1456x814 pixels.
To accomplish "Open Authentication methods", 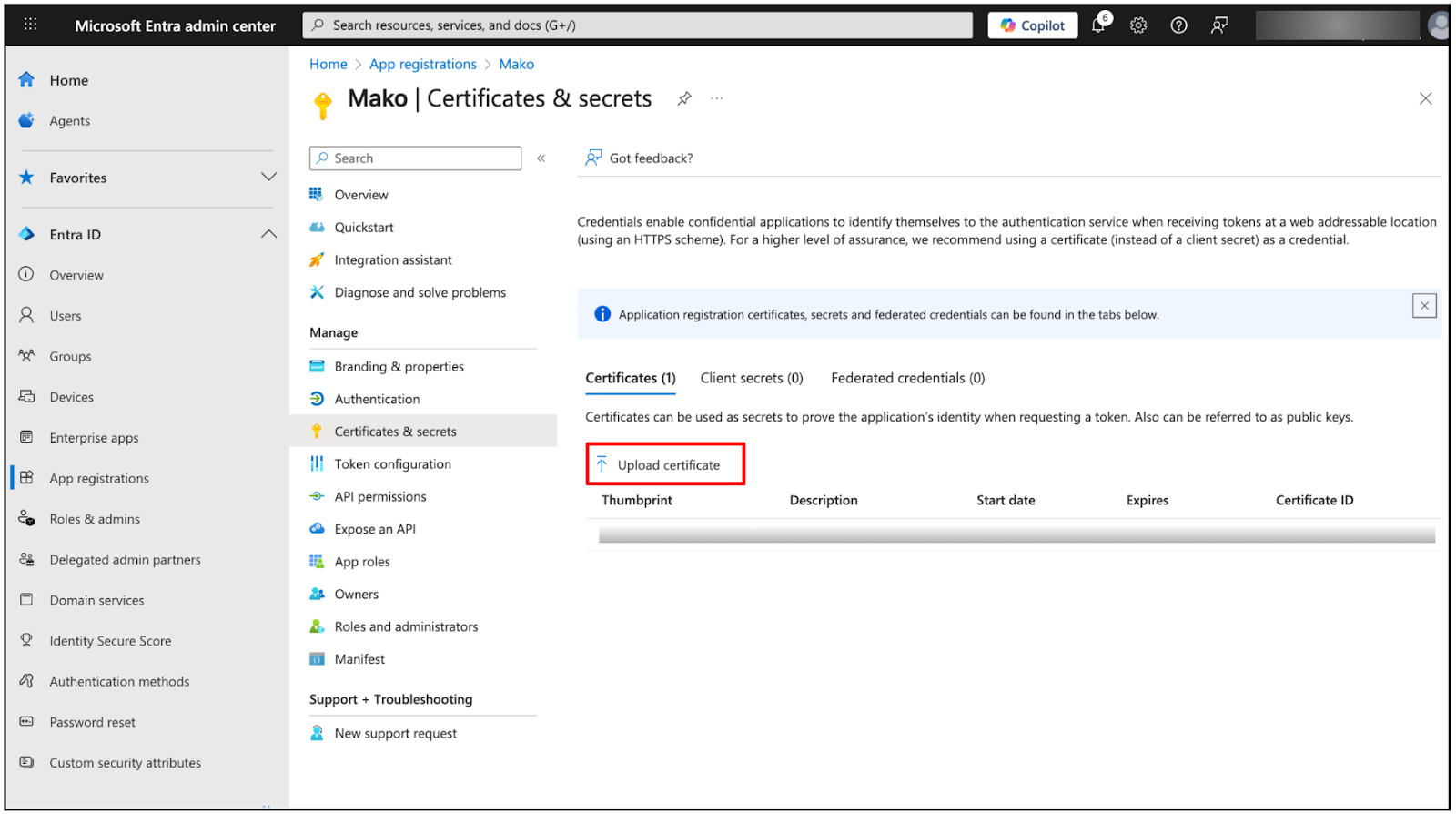I will [119, 681].
